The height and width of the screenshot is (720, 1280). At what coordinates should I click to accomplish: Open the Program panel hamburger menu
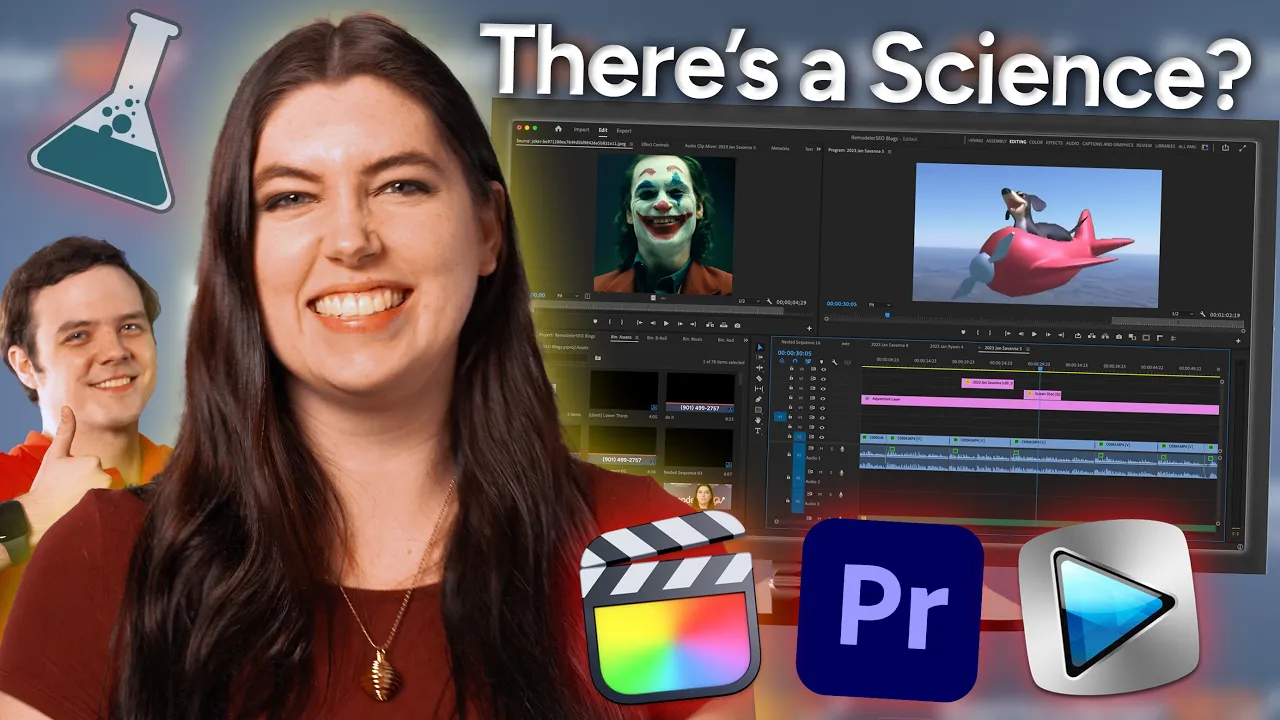pos(889,151)
